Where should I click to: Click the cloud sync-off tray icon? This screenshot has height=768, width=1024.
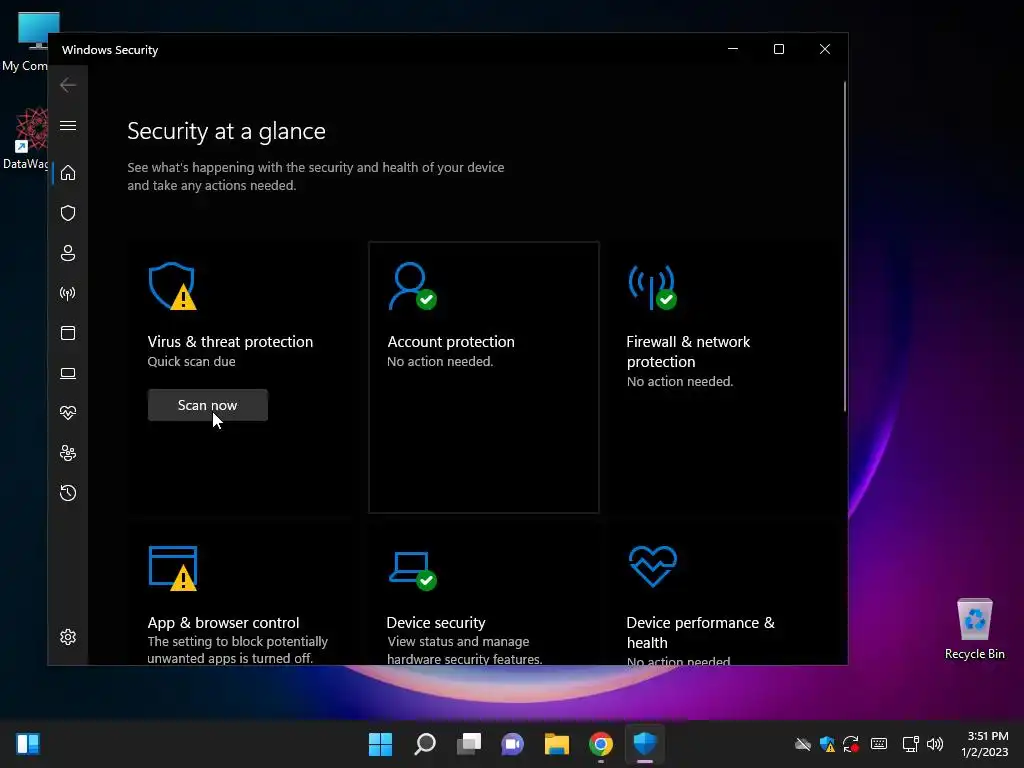click(x=803, y=744)
